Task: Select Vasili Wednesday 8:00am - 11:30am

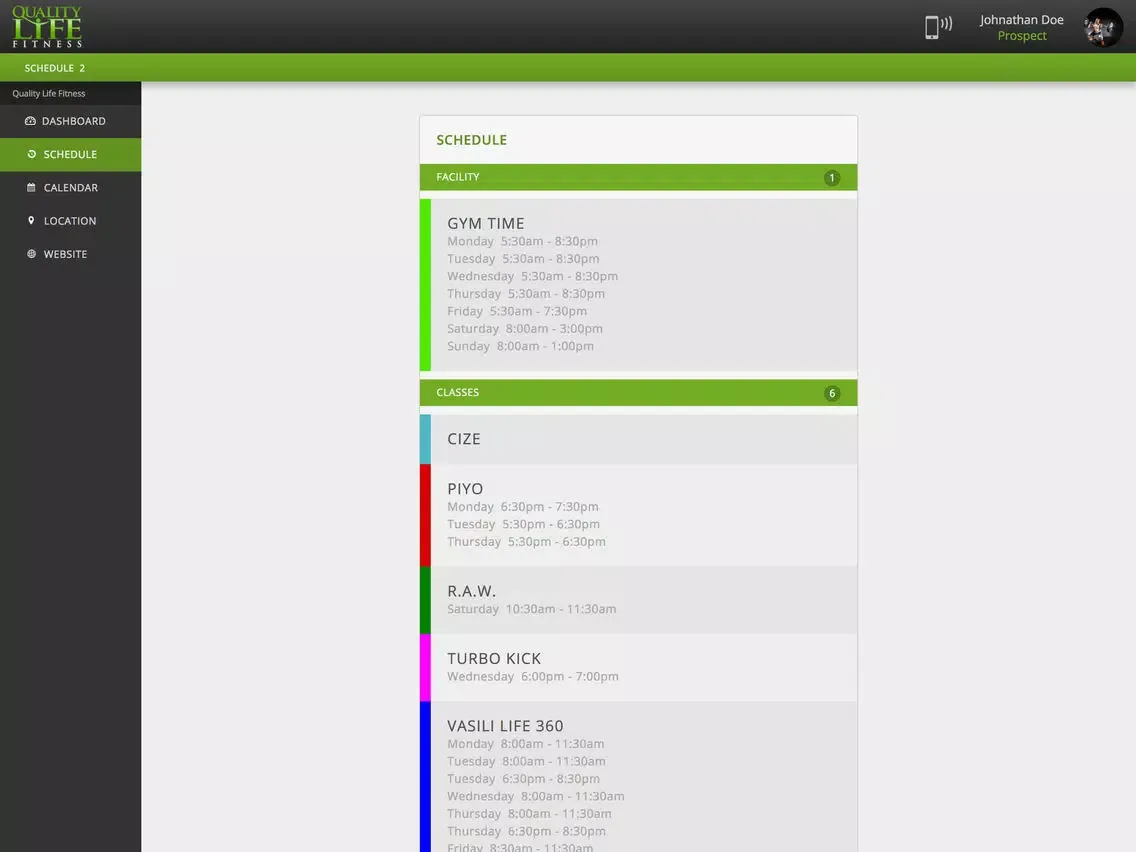Action: [x=535, y=796]
